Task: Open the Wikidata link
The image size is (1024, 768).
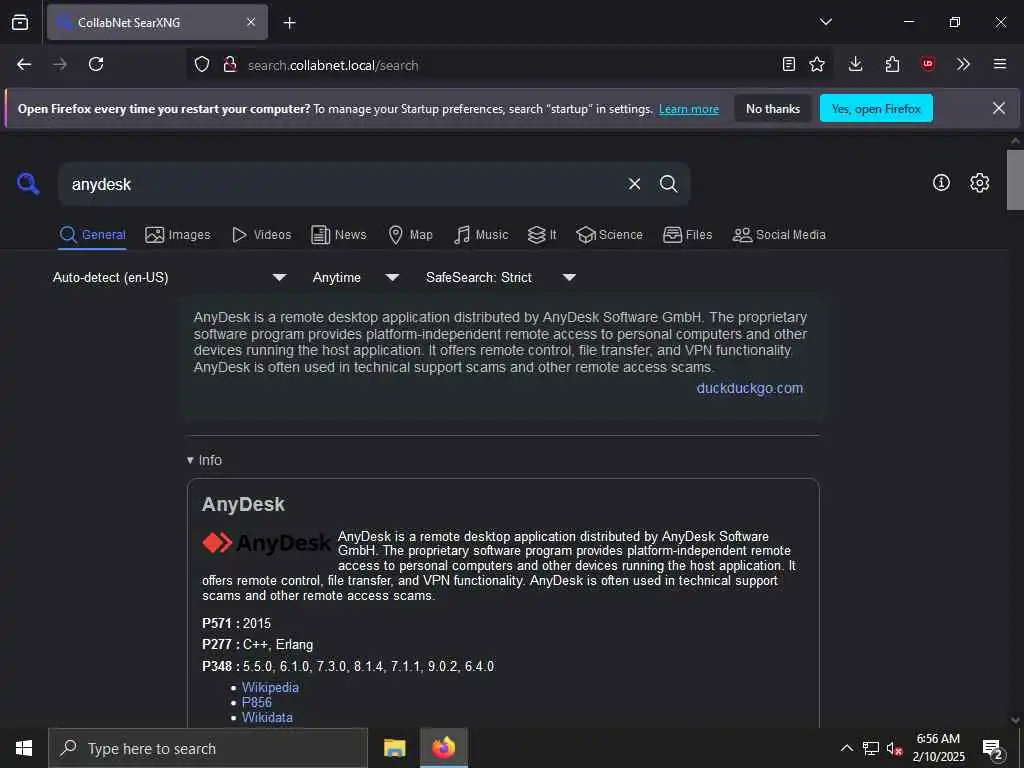Action: tap(267, 717)
